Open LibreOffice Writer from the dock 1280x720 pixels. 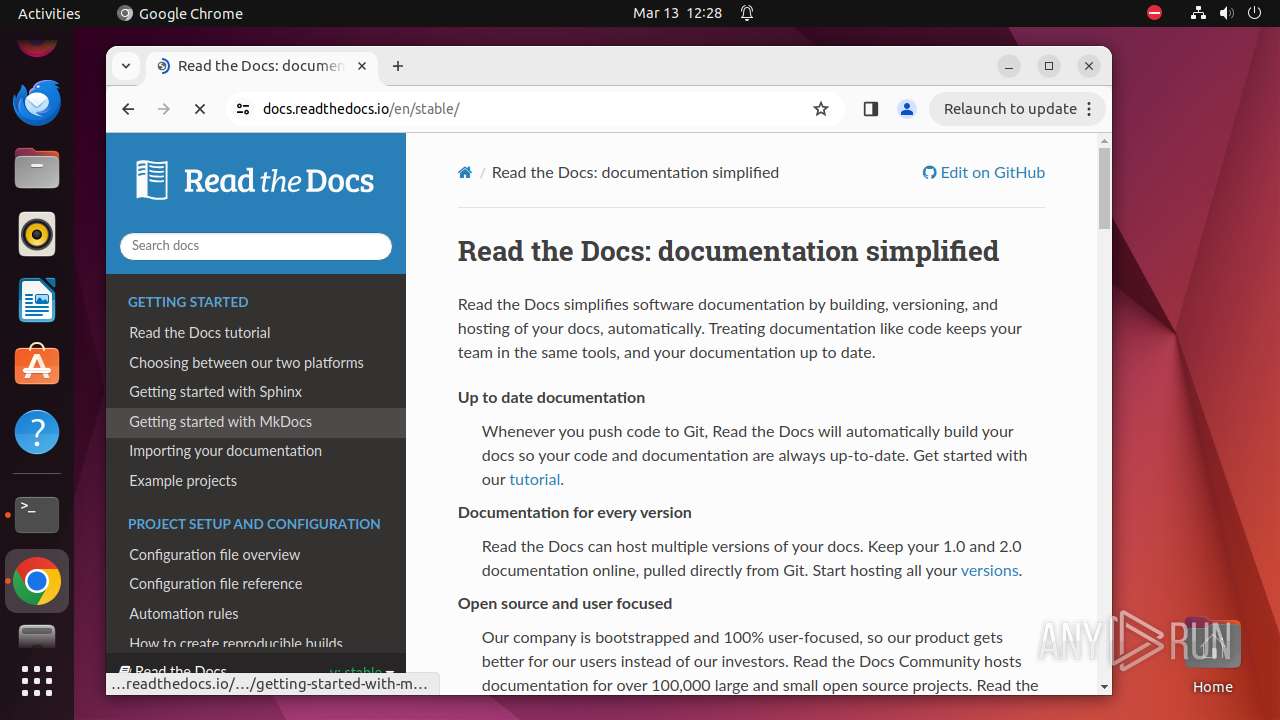point(37,300)
